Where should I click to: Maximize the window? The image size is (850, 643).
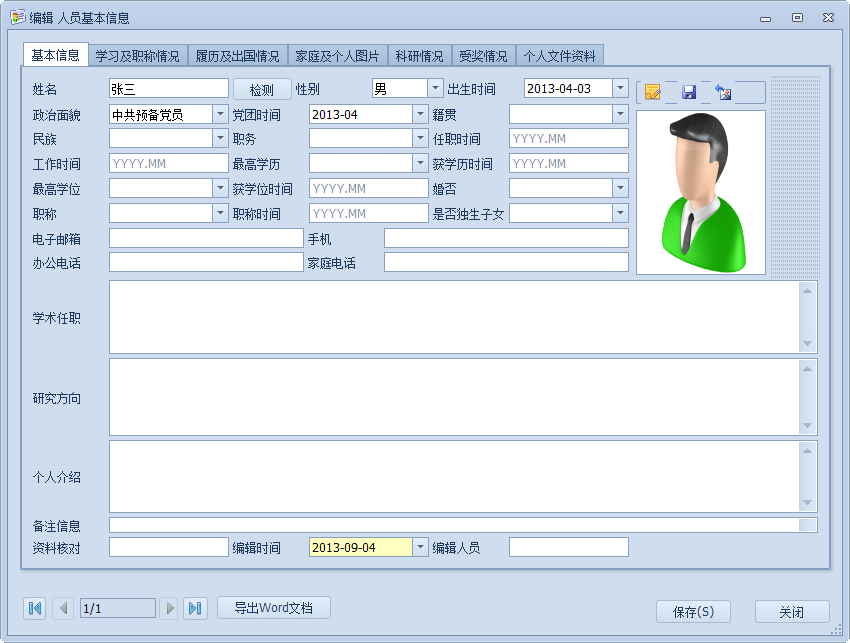[797, 17]
